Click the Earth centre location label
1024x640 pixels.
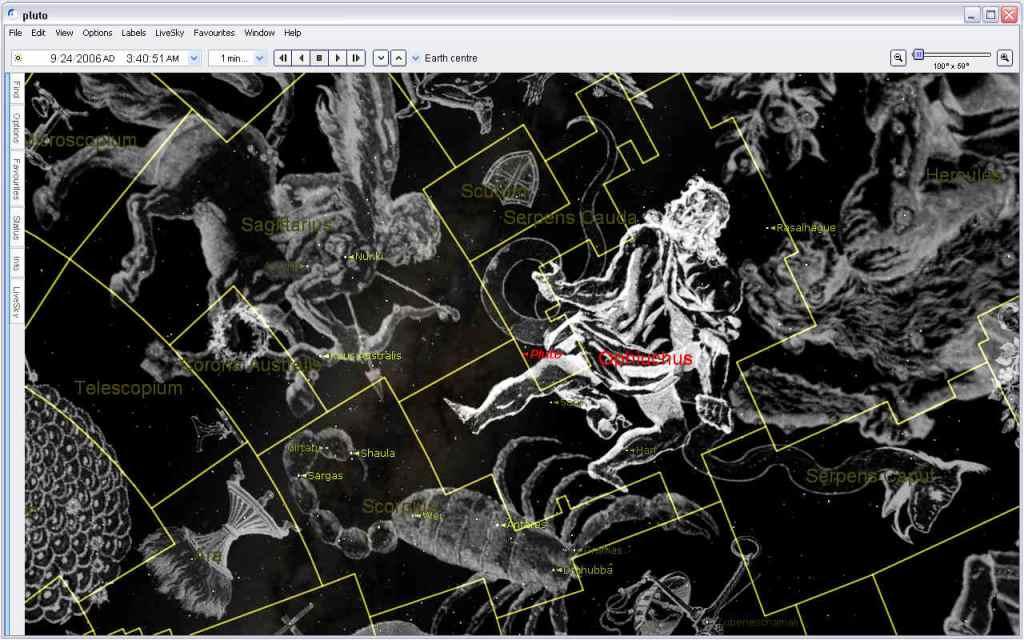tap(451, 58)
